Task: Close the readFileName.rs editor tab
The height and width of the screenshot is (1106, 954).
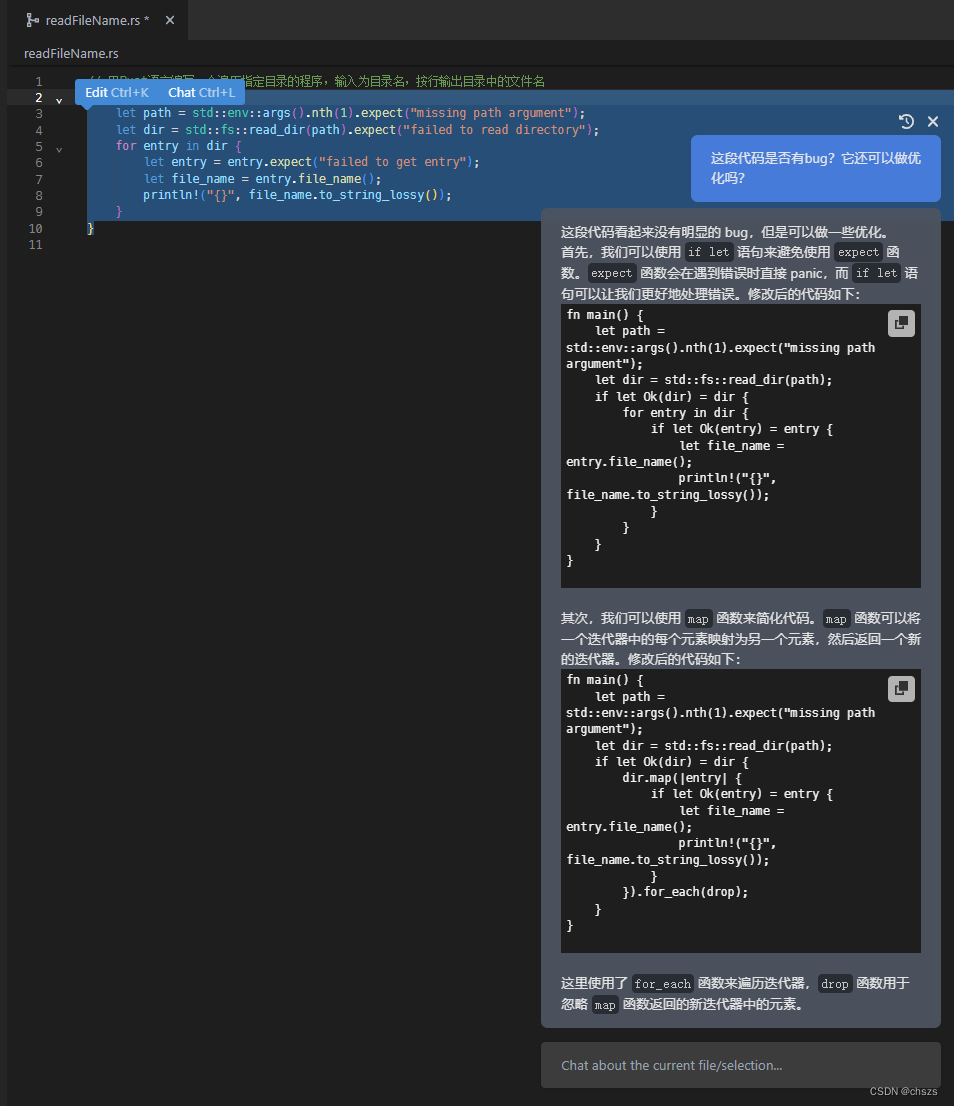Action: click(x=169, y=20)
